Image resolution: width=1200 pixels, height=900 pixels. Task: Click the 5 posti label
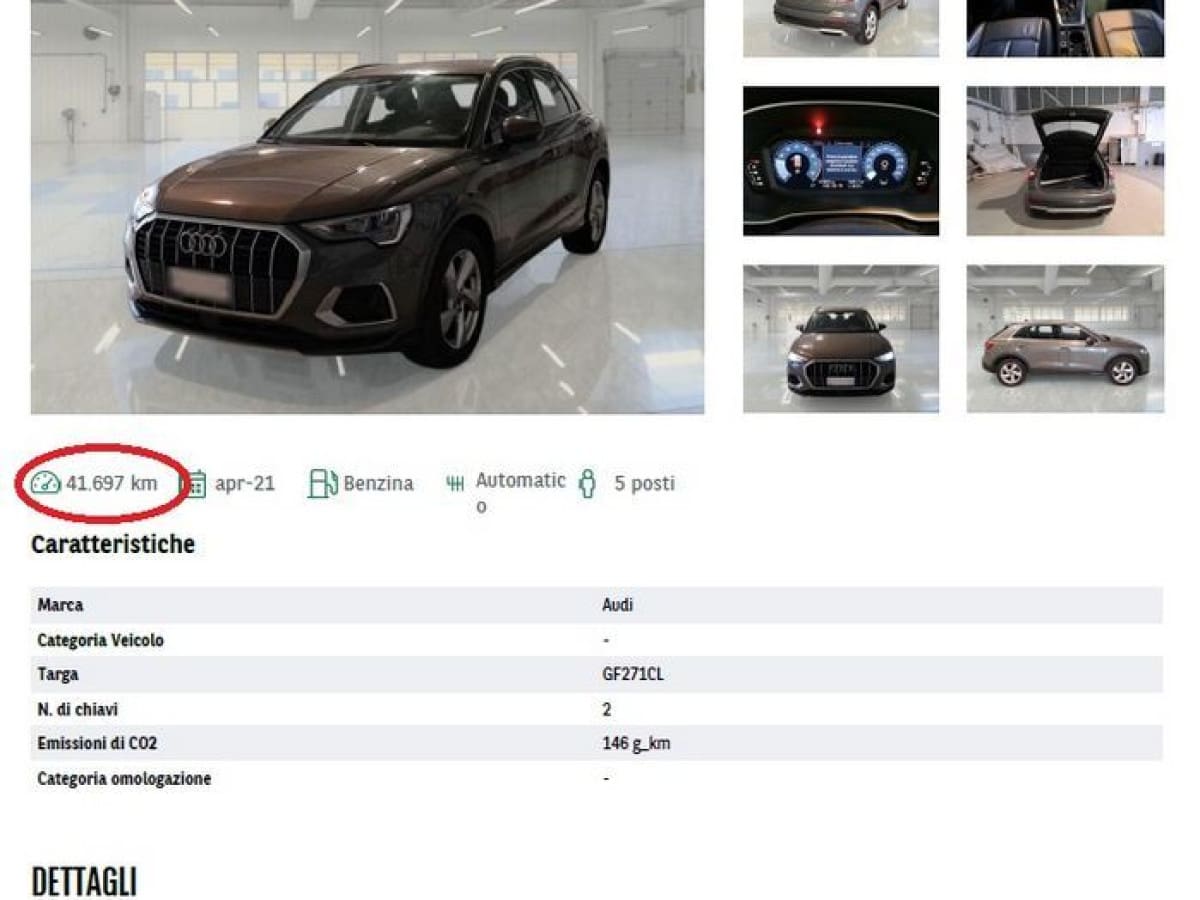click(x=644, y=484)
